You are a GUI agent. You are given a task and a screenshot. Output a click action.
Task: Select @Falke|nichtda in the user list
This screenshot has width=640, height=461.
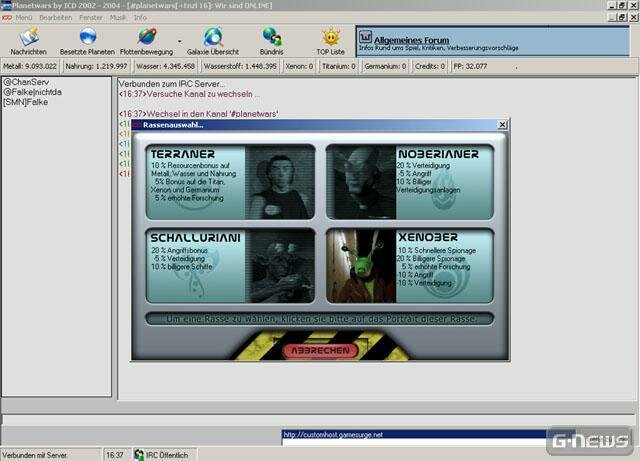coord(33,92)
